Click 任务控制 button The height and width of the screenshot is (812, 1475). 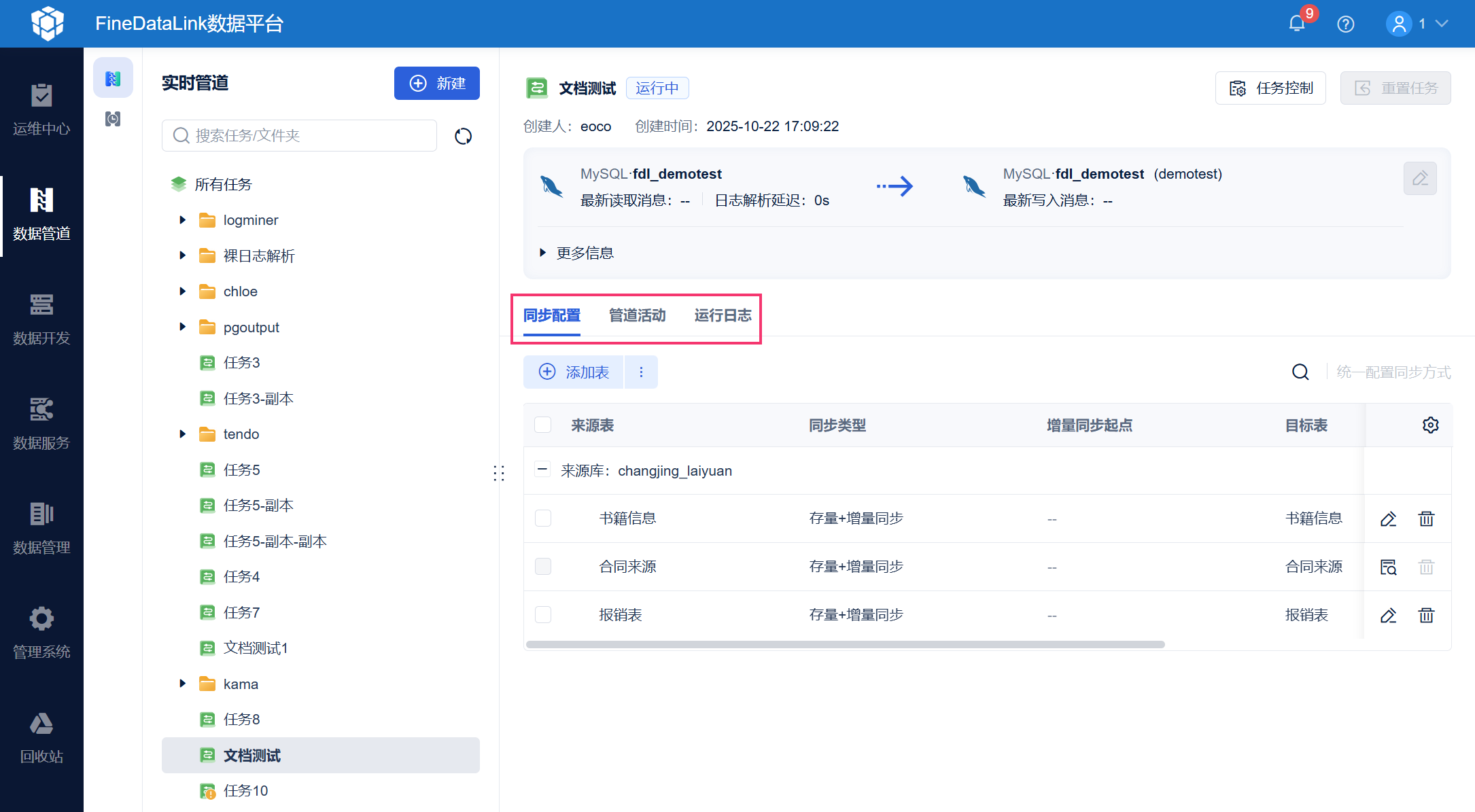[1270, 88]
